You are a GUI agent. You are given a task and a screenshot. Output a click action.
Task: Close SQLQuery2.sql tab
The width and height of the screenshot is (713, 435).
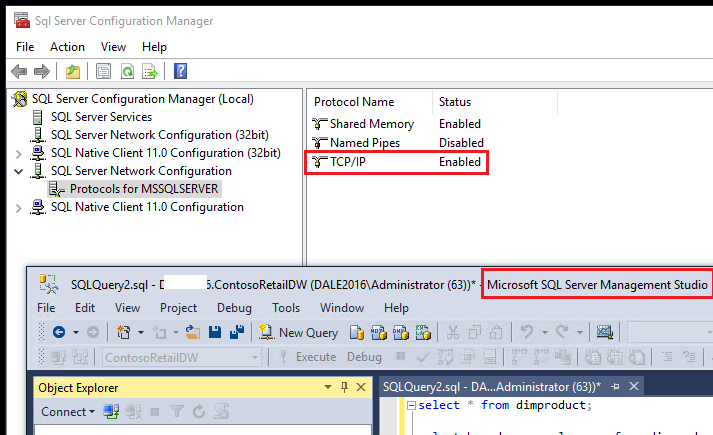[634, 387]
